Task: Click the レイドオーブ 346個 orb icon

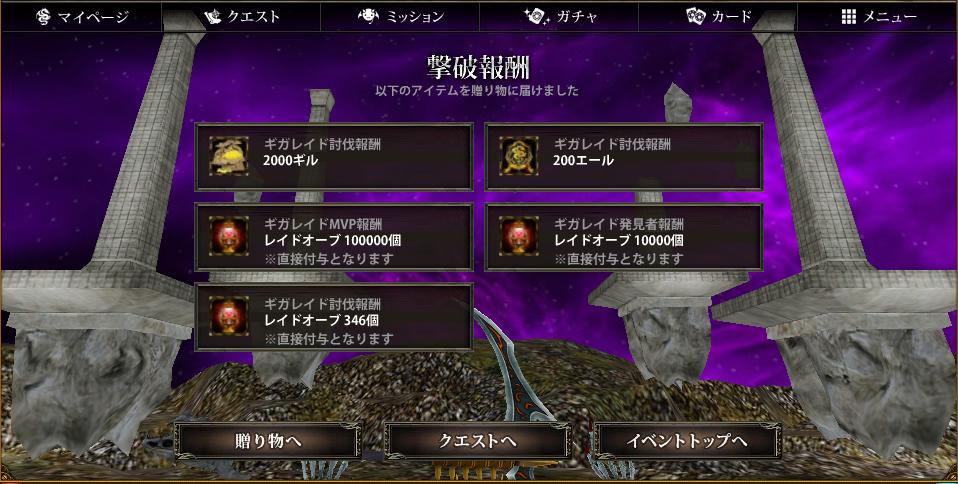Action: pyautogui.click(x=229, y=316)
